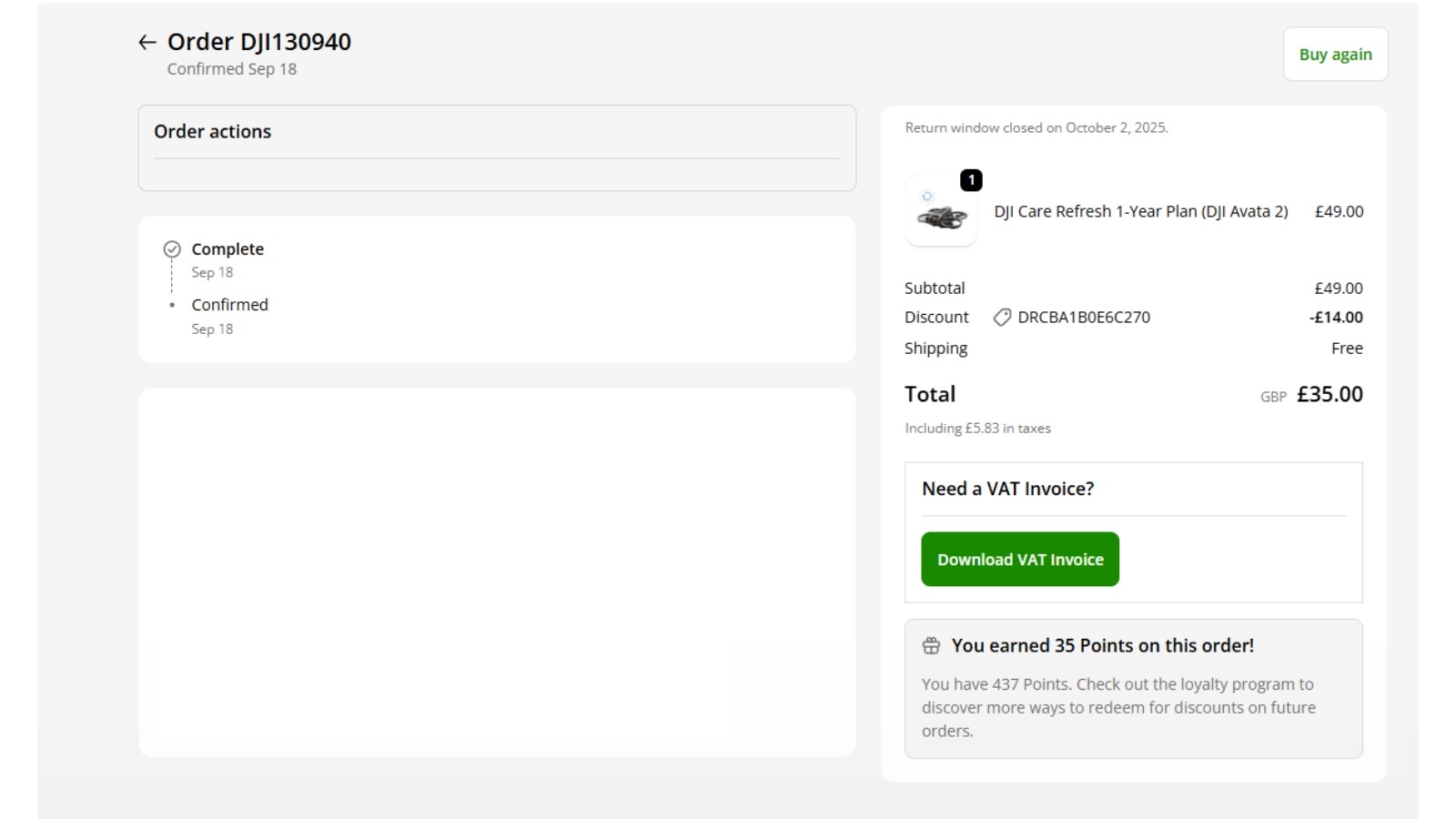The image size is (1456, 819).
Task: Click the discount tag icon
Action: [1002, 318]
